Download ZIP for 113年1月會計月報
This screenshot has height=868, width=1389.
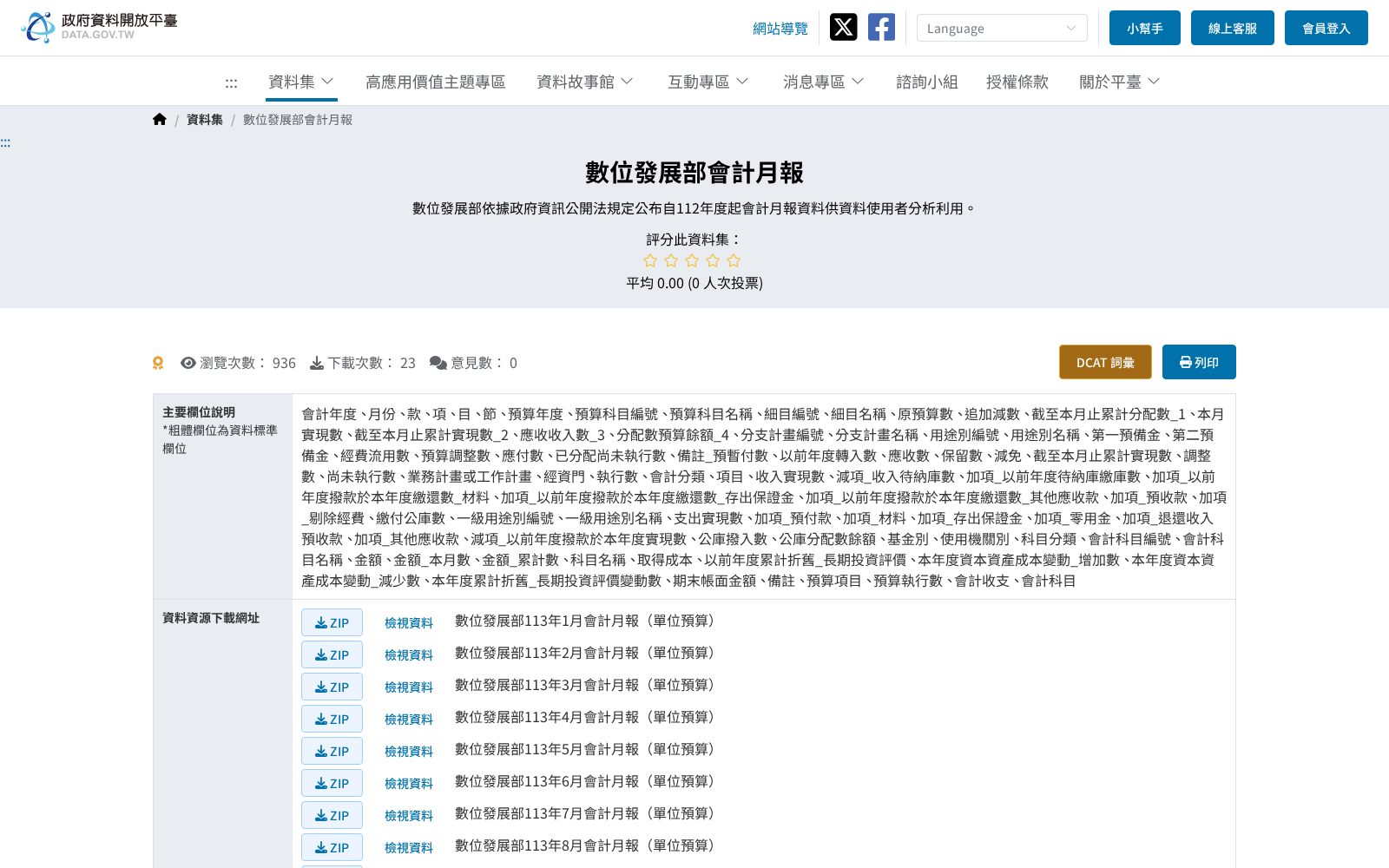point(332,622)
